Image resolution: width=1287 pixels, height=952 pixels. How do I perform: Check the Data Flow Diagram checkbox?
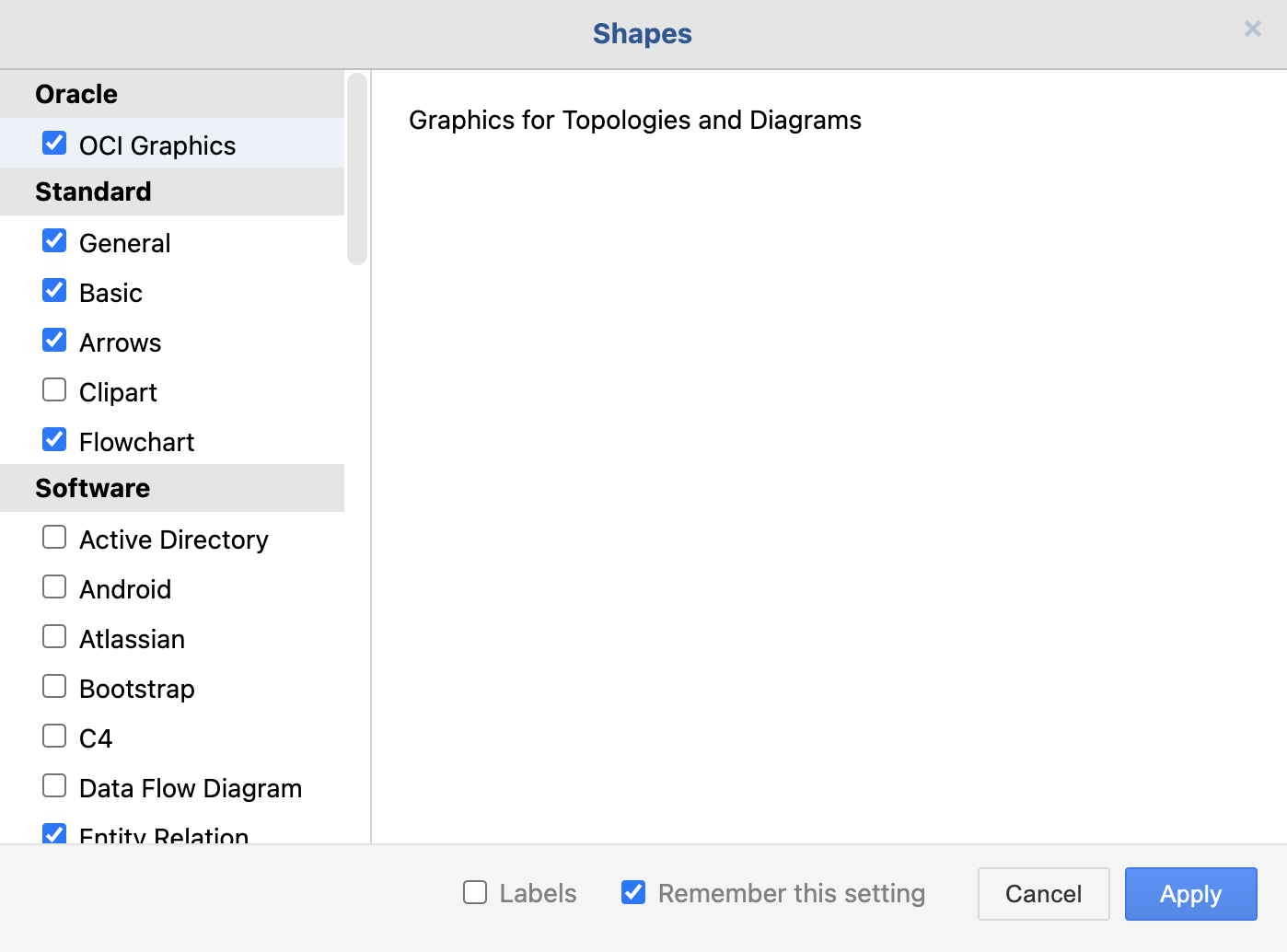click(54, 786)
